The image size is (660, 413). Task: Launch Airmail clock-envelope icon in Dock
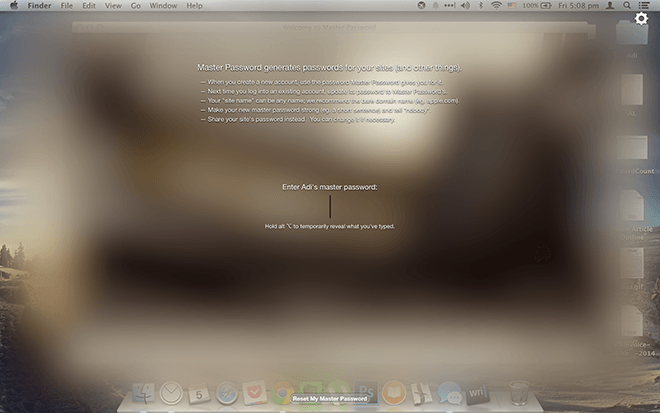click(171, 393)
